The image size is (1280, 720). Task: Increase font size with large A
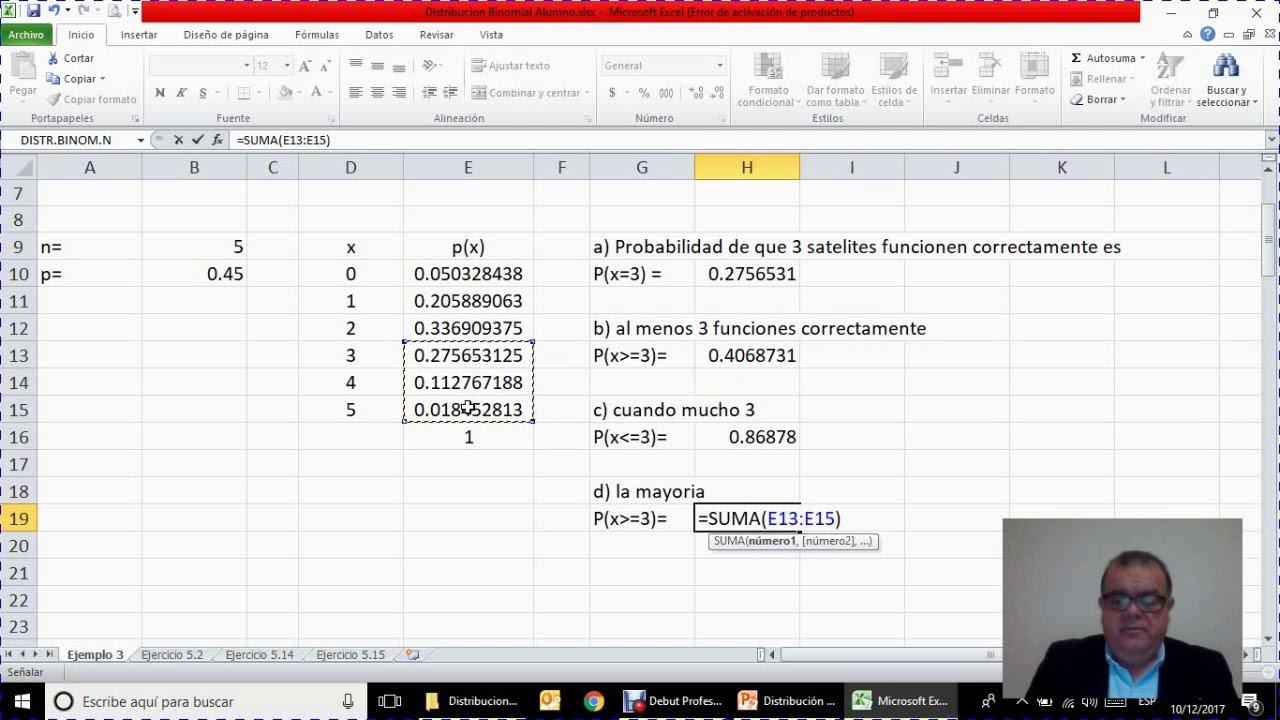tap(306, 66)
